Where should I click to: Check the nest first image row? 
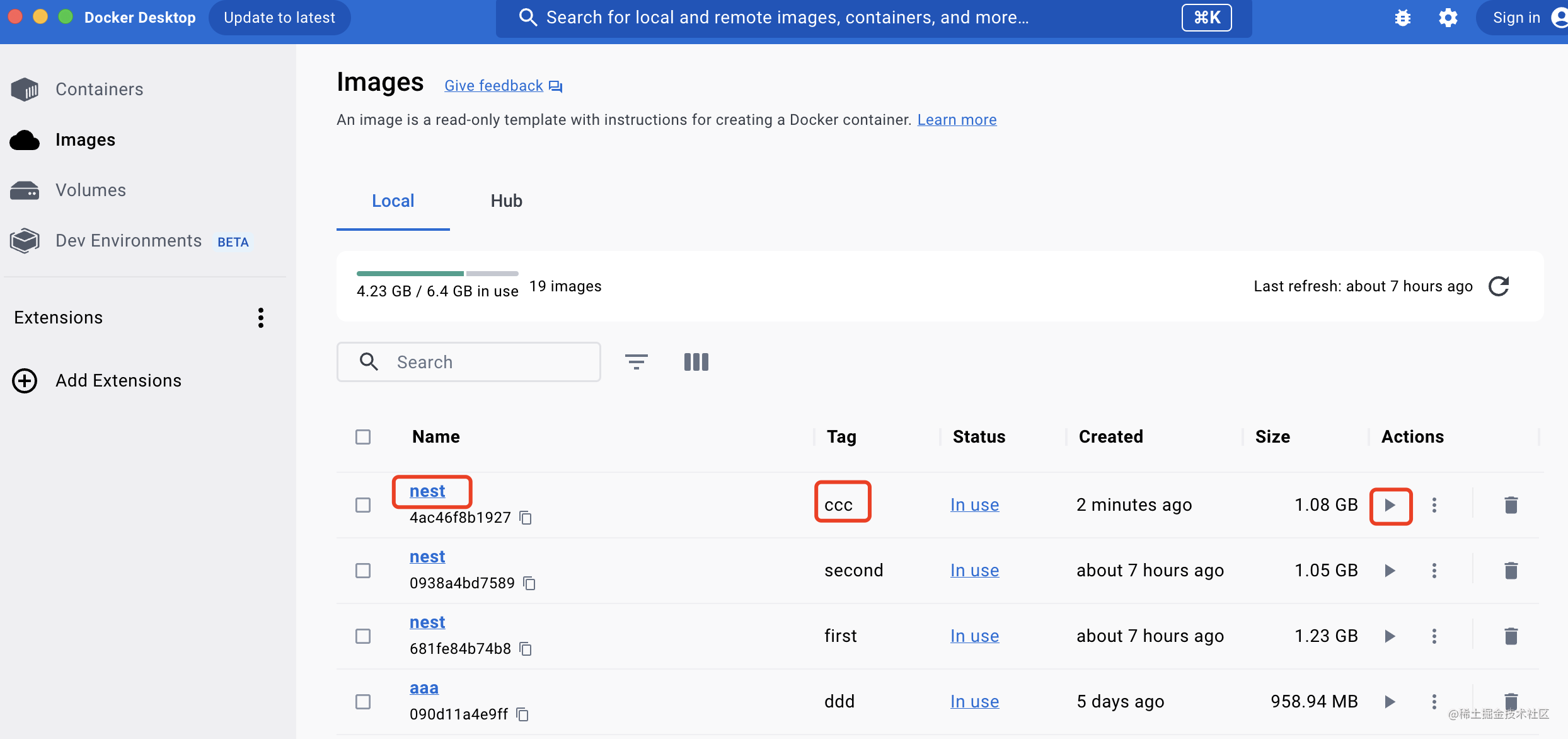(x=363, y=636)
